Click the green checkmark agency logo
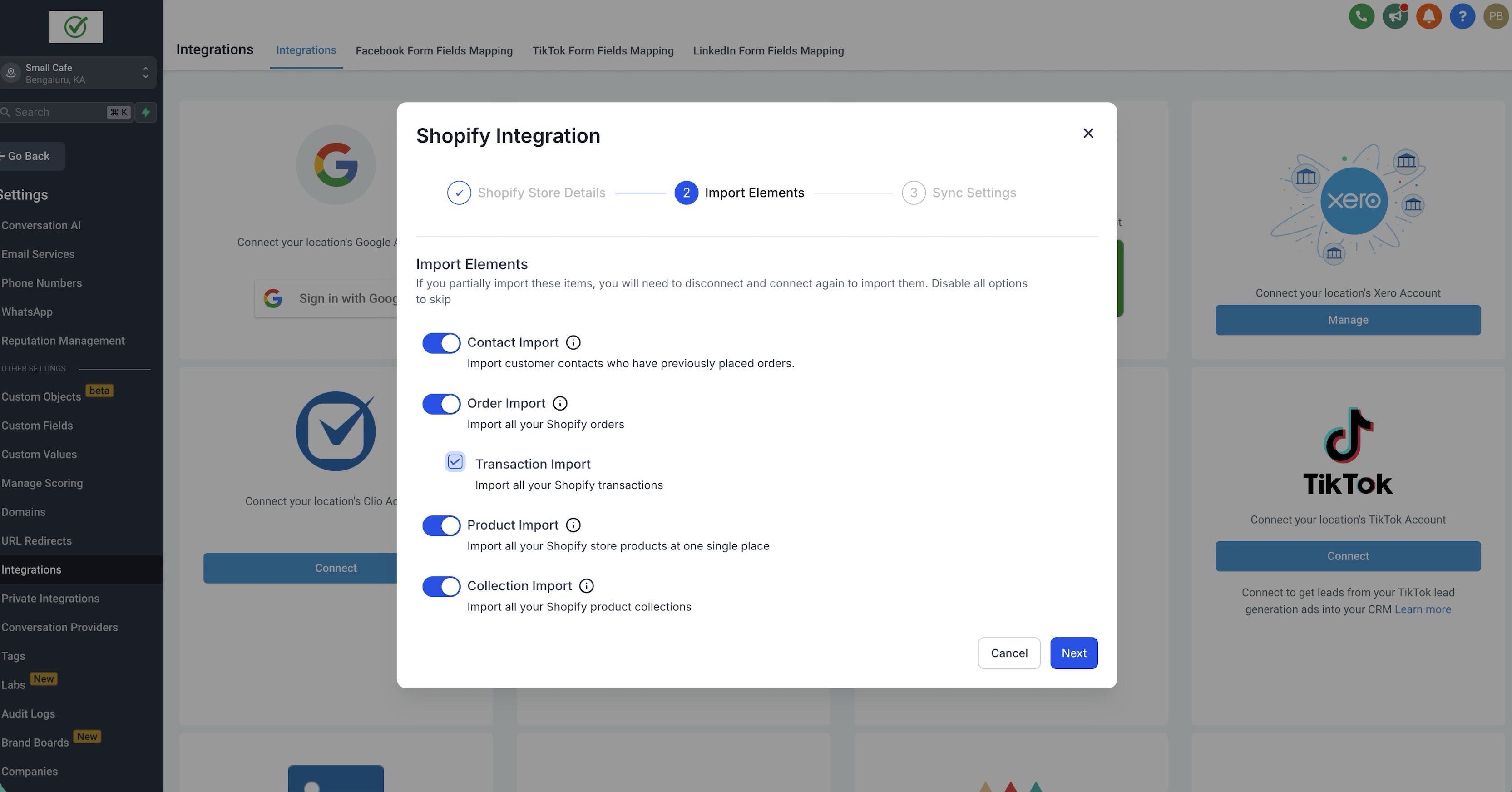 76,27
